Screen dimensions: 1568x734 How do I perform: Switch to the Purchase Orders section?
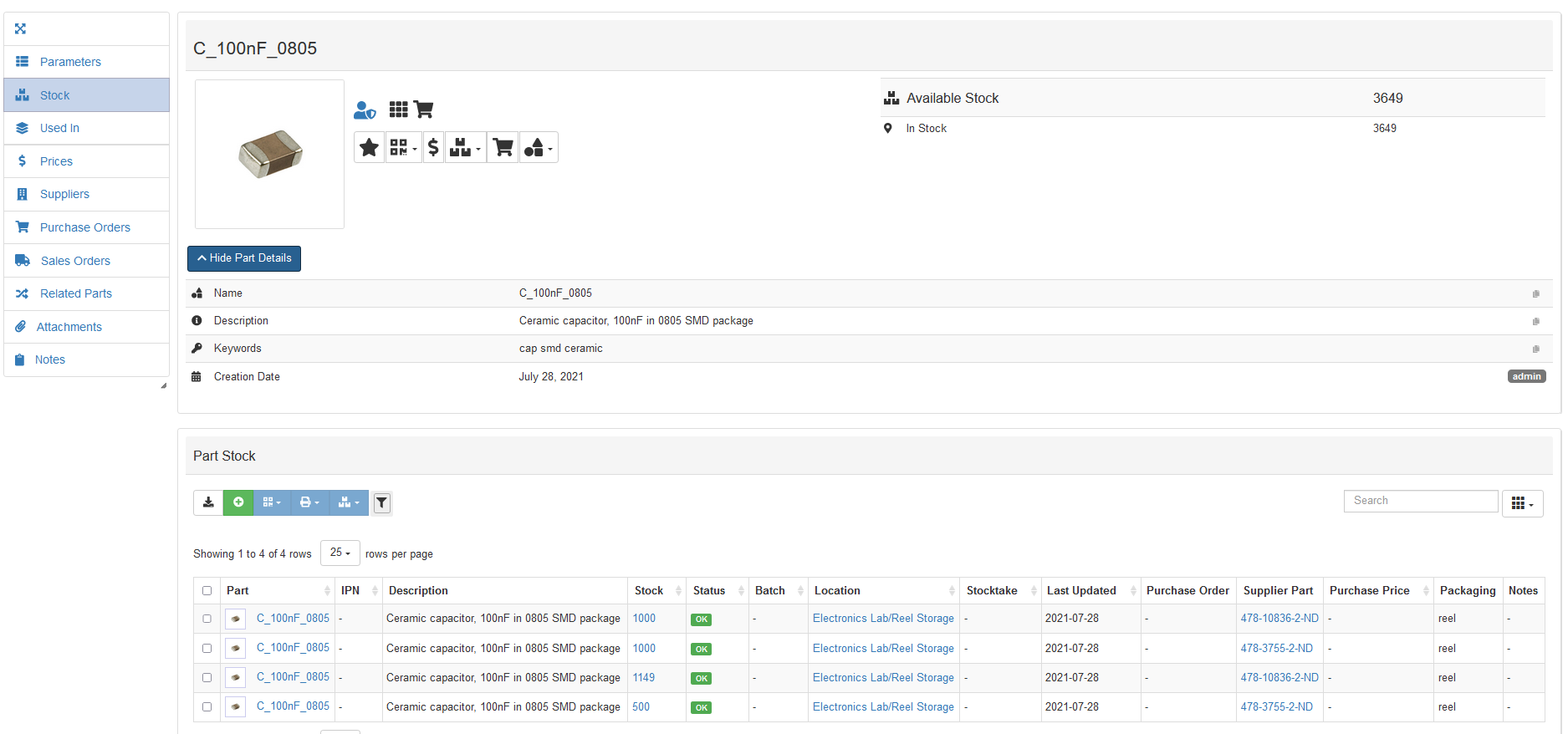click(84, 227)
